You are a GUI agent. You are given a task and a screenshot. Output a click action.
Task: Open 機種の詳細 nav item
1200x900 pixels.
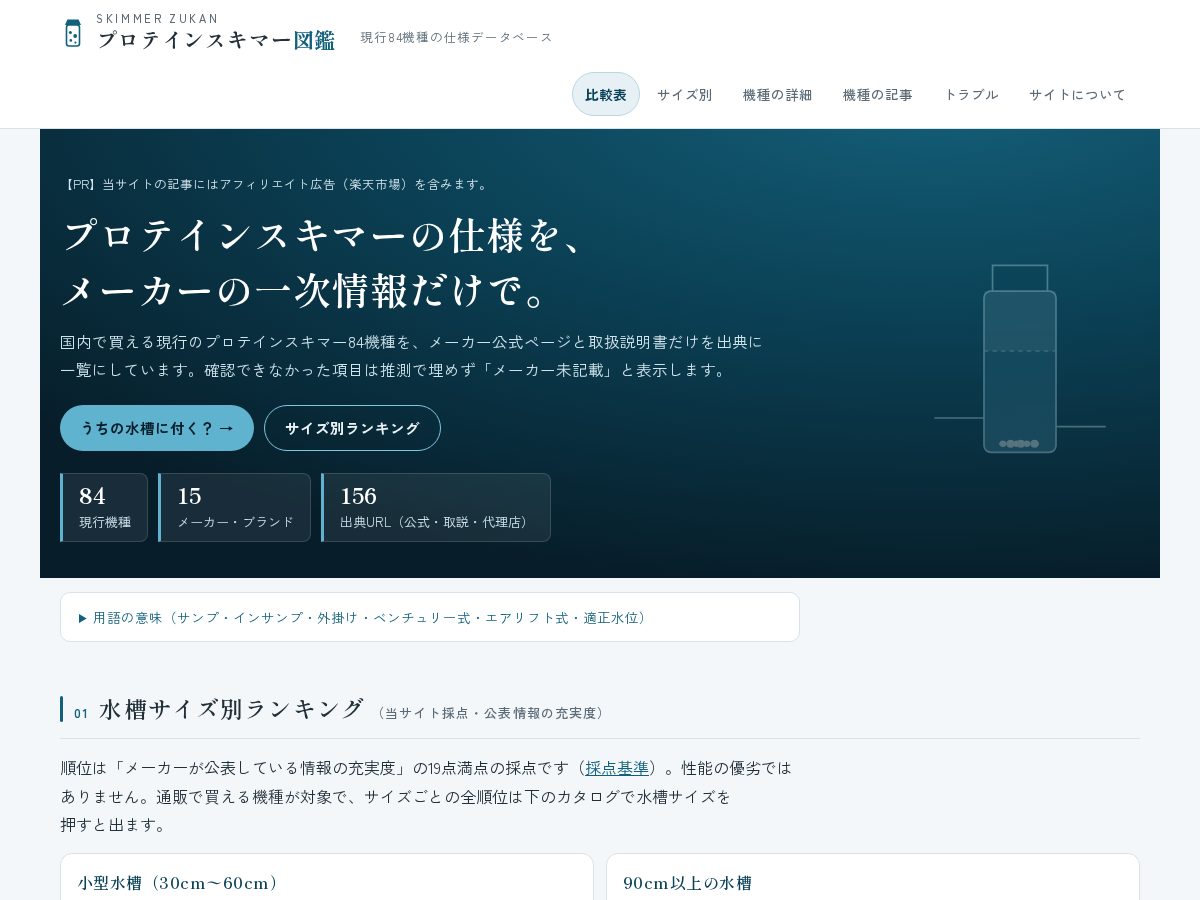click(x=777, y=94)
